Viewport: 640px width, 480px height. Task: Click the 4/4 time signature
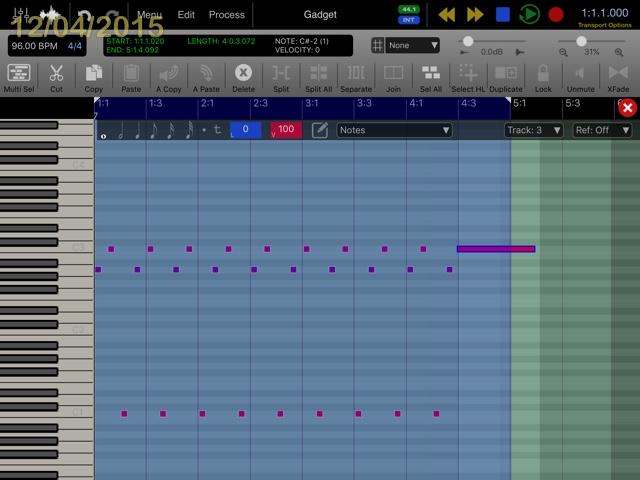point(75,46)
